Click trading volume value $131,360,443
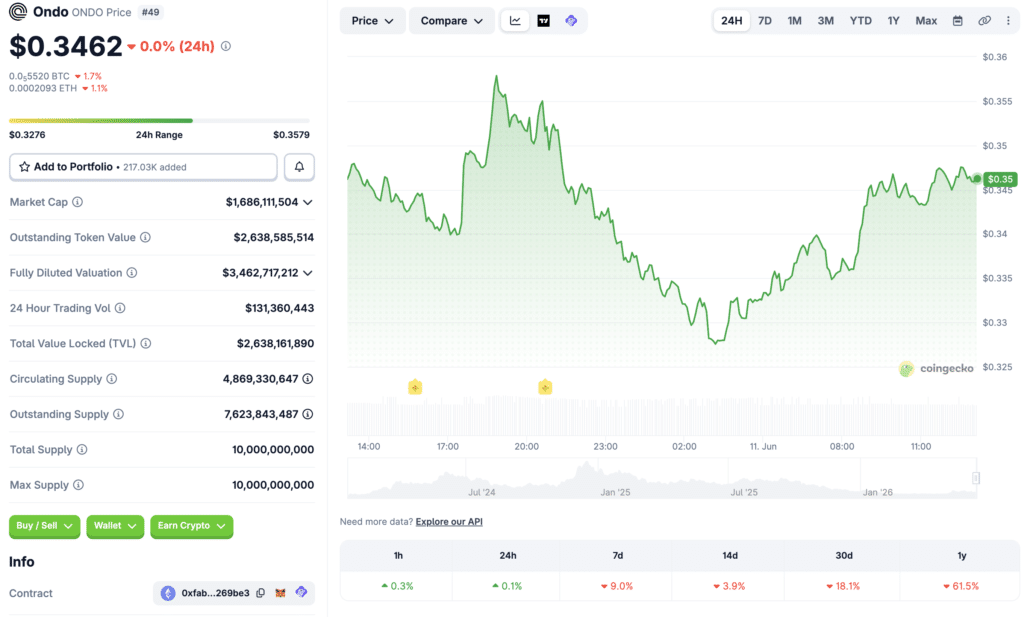 coord(280,308)
